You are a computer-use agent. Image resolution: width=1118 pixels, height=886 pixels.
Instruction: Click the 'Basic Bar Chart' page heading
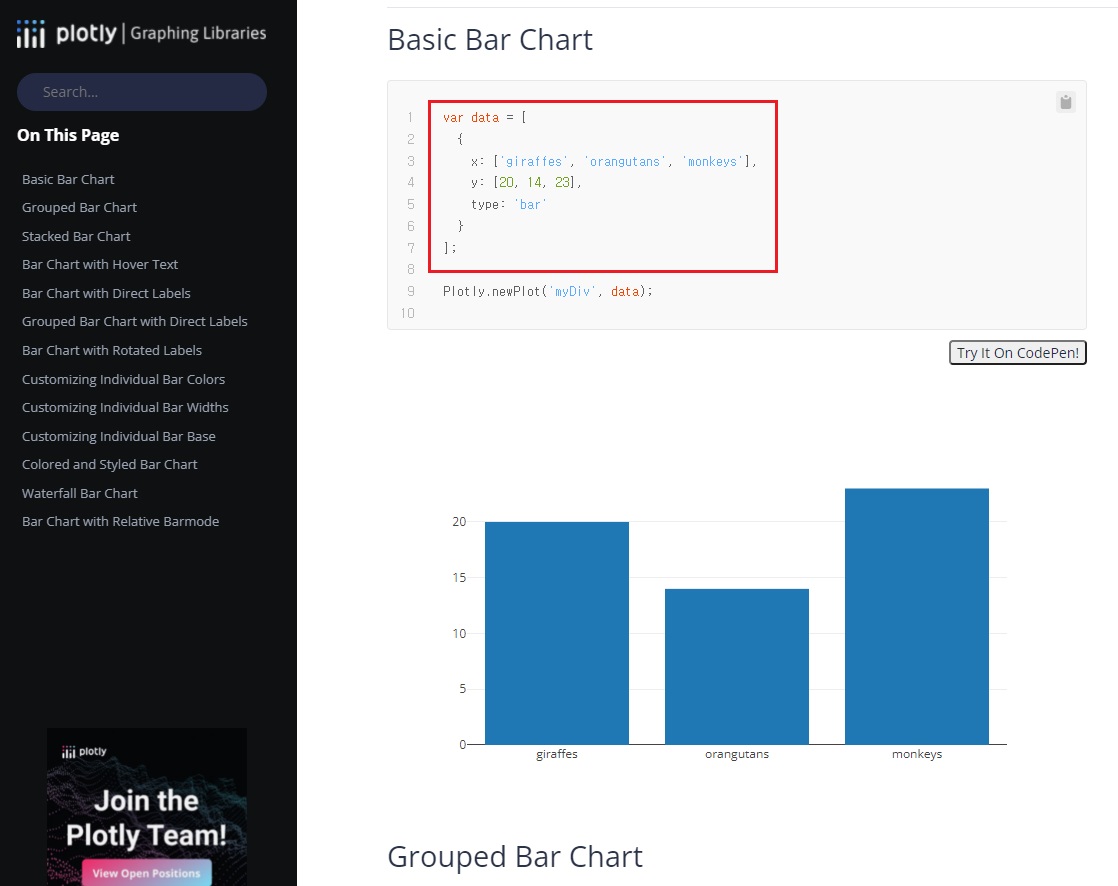(490, 40)
